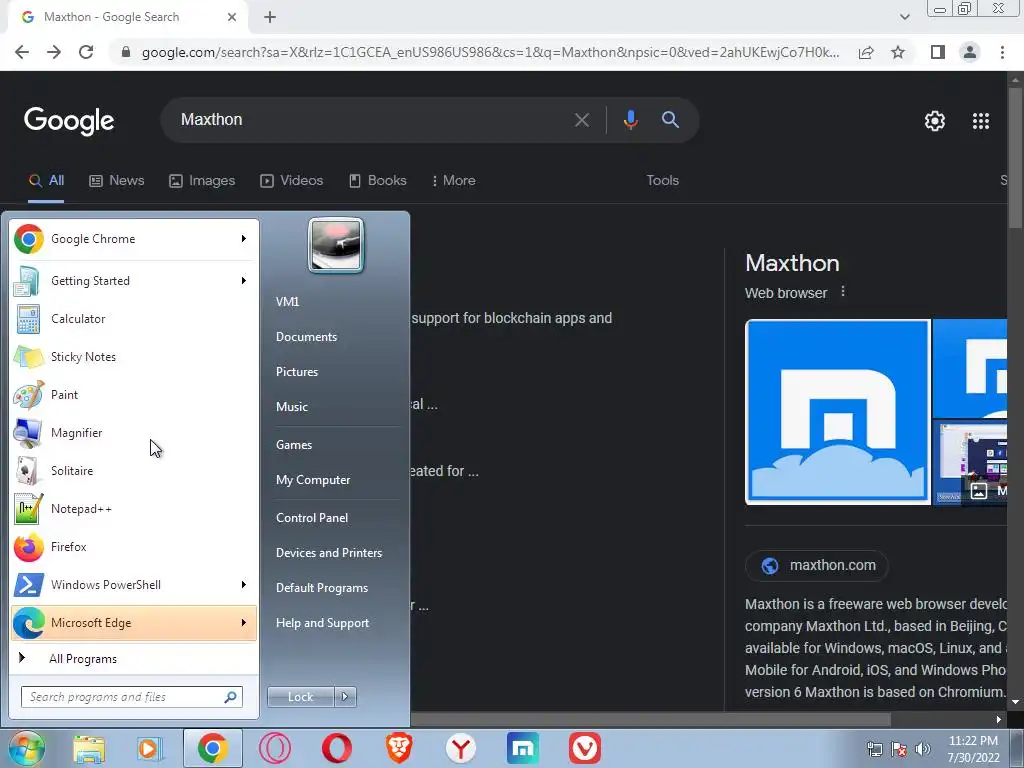Click the volume speaker tray icon

click(923, 749)
